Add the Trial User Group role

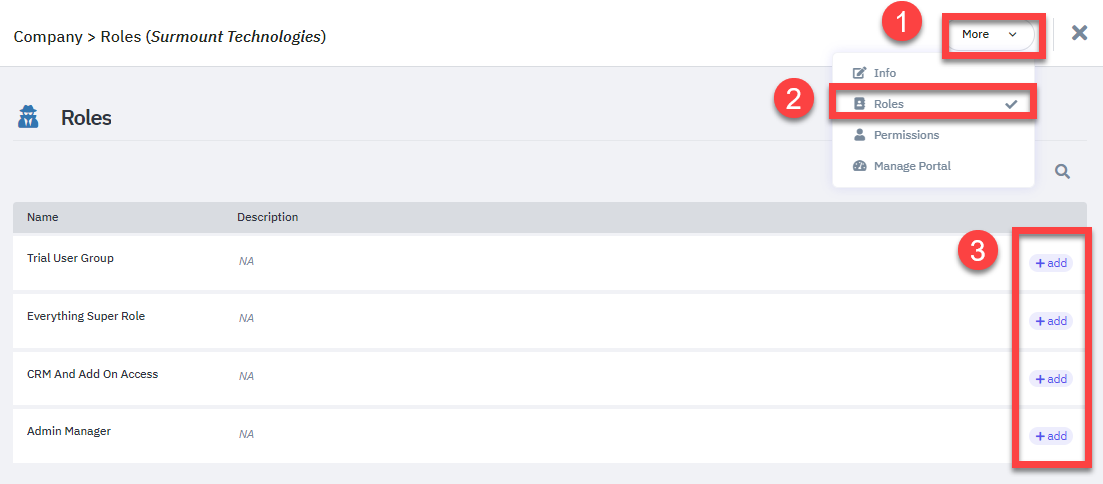pos(1051,263)
